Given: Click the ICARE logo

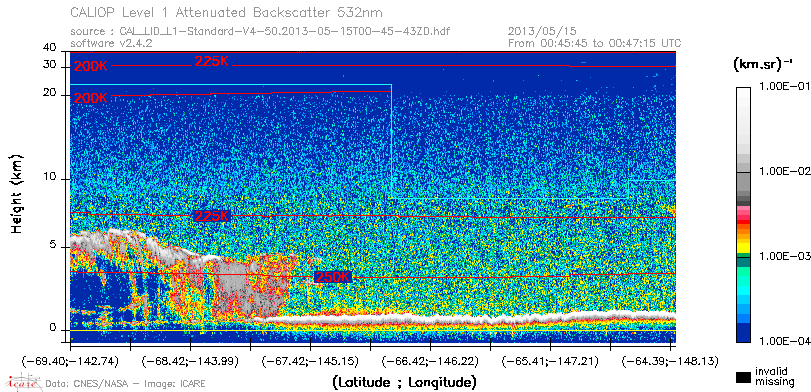Looking at the screenshot, I should 24,382.
